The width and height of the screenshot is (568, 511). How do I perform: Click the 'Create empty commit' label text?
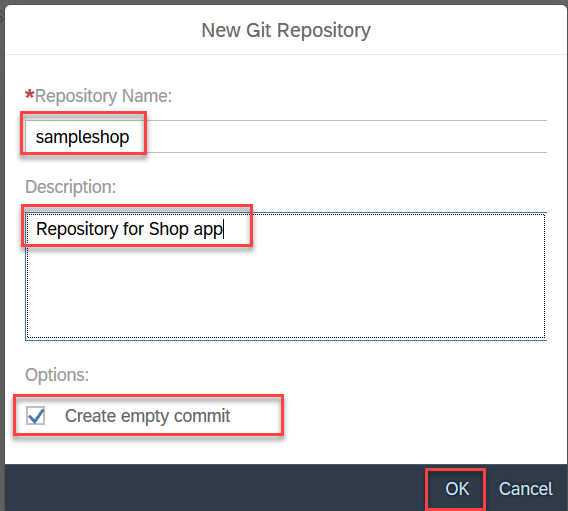(x=147, y=416)
